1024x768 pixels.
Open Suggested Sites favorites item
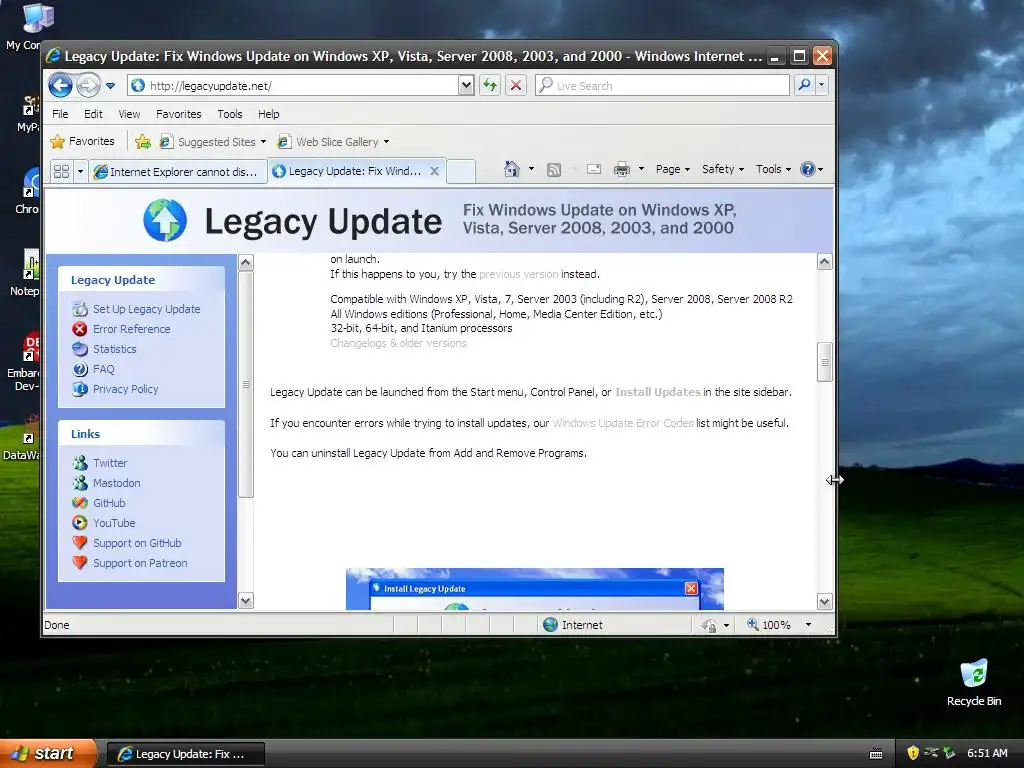213,142
